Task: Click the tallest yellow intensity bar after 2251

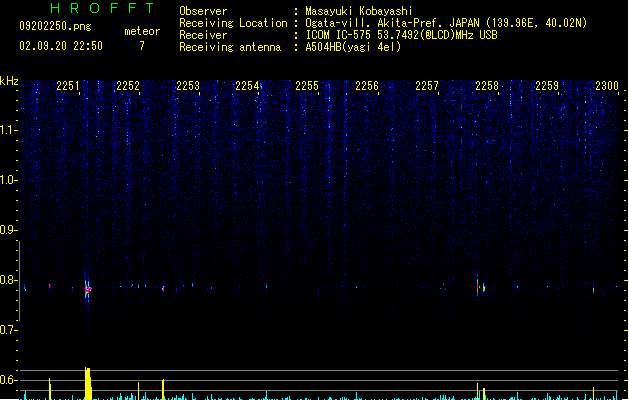Action: [88, 383]
